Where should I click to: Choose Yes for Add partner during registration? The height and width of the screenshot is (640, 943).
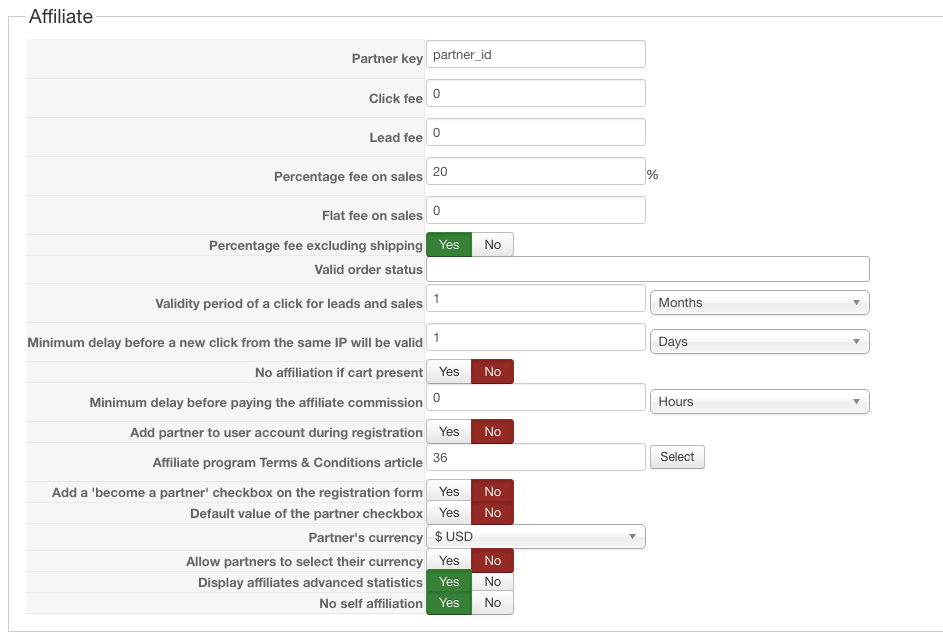449,432
